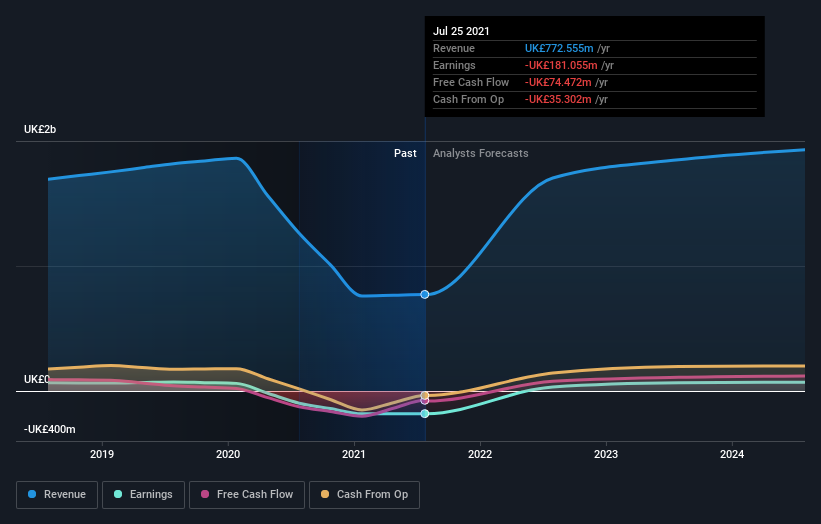
Task: Click the UK£772.555m revenue value
Action: pos(559,48)
